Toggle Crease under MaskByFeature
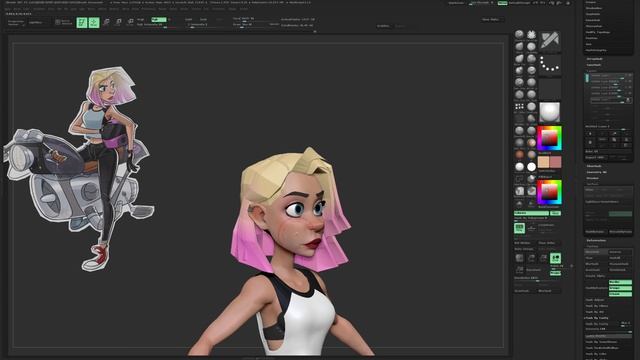640x360 pixels. coord(620,293)
